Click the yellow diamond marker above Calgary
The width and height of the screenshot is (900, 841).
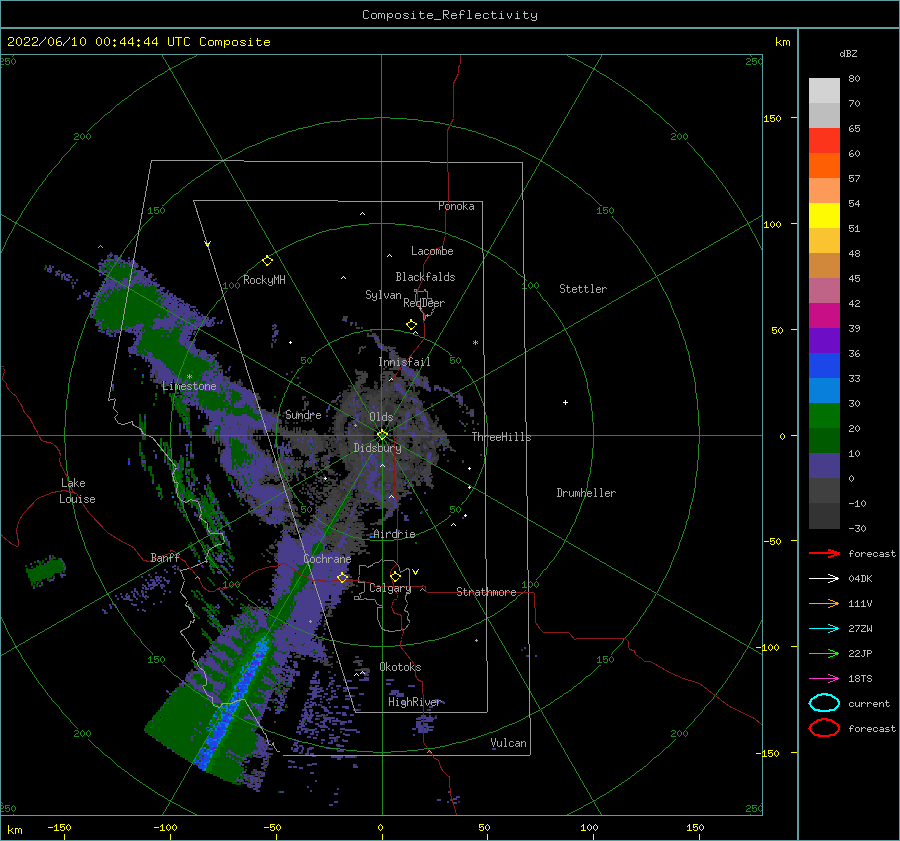(x=395, y=576)
